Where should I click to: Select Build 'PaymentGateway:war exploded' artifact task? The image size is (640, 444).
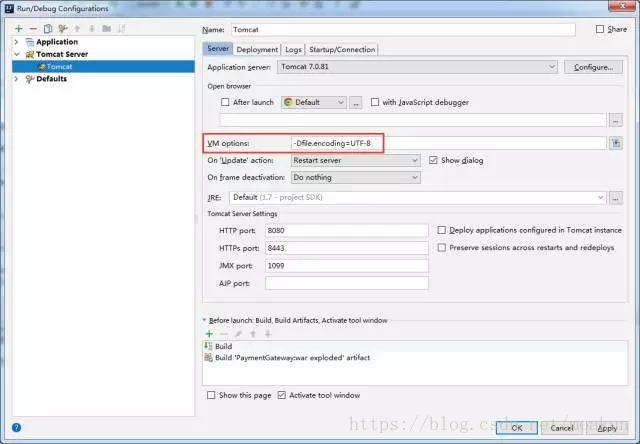point(415,357)
